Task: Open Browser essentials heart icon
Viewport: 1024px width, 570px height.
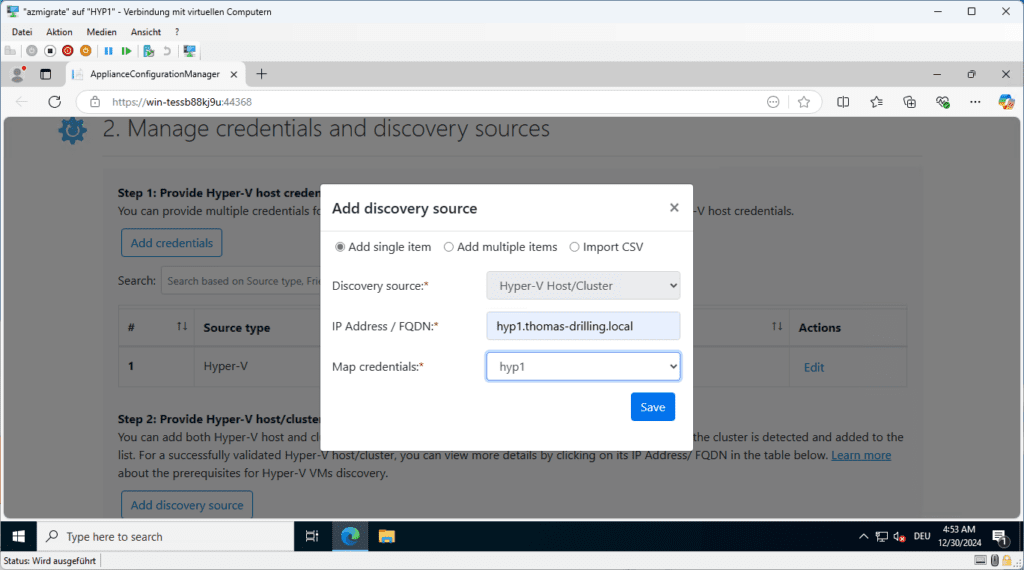Action: click(x=942, y=102)
